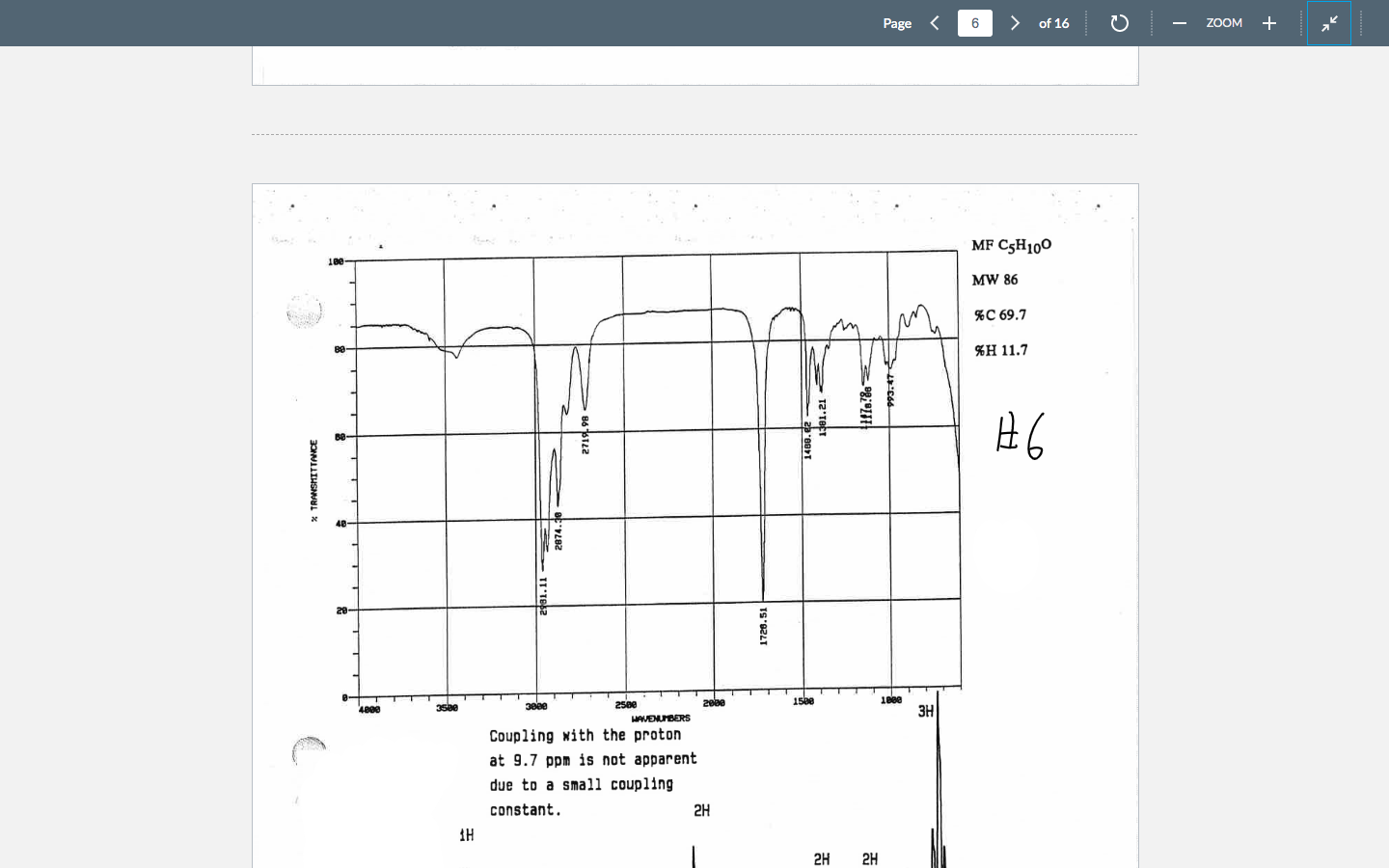Exit full screen with the collapse icon
Viewport: 1389px width, 868px height.
(1329, 23)
